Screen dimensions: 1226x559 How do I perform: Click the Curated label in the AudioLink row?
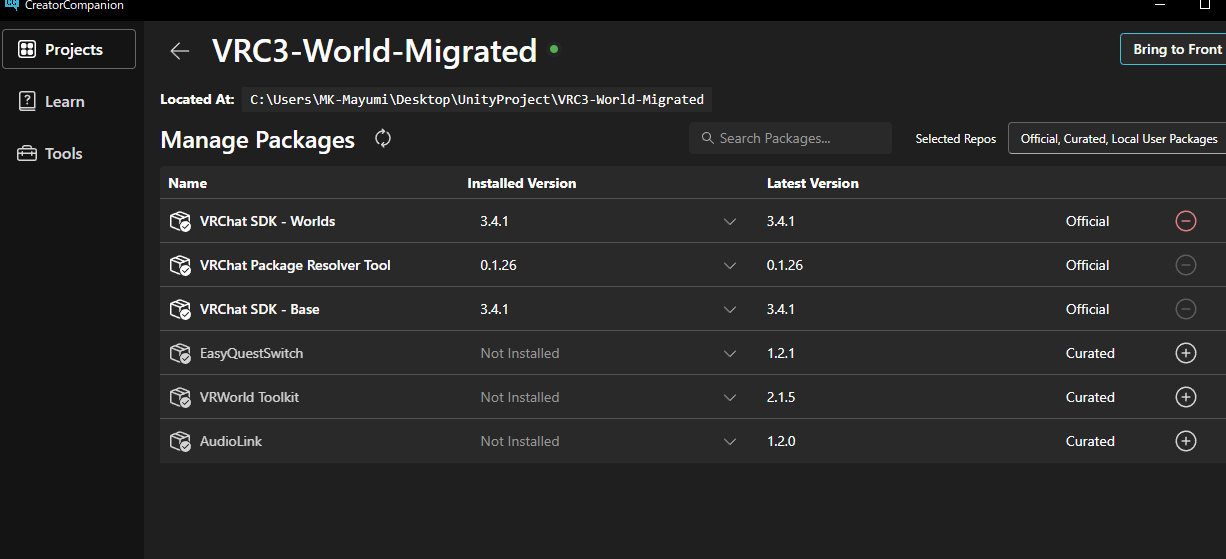[x=1090, y=441]
